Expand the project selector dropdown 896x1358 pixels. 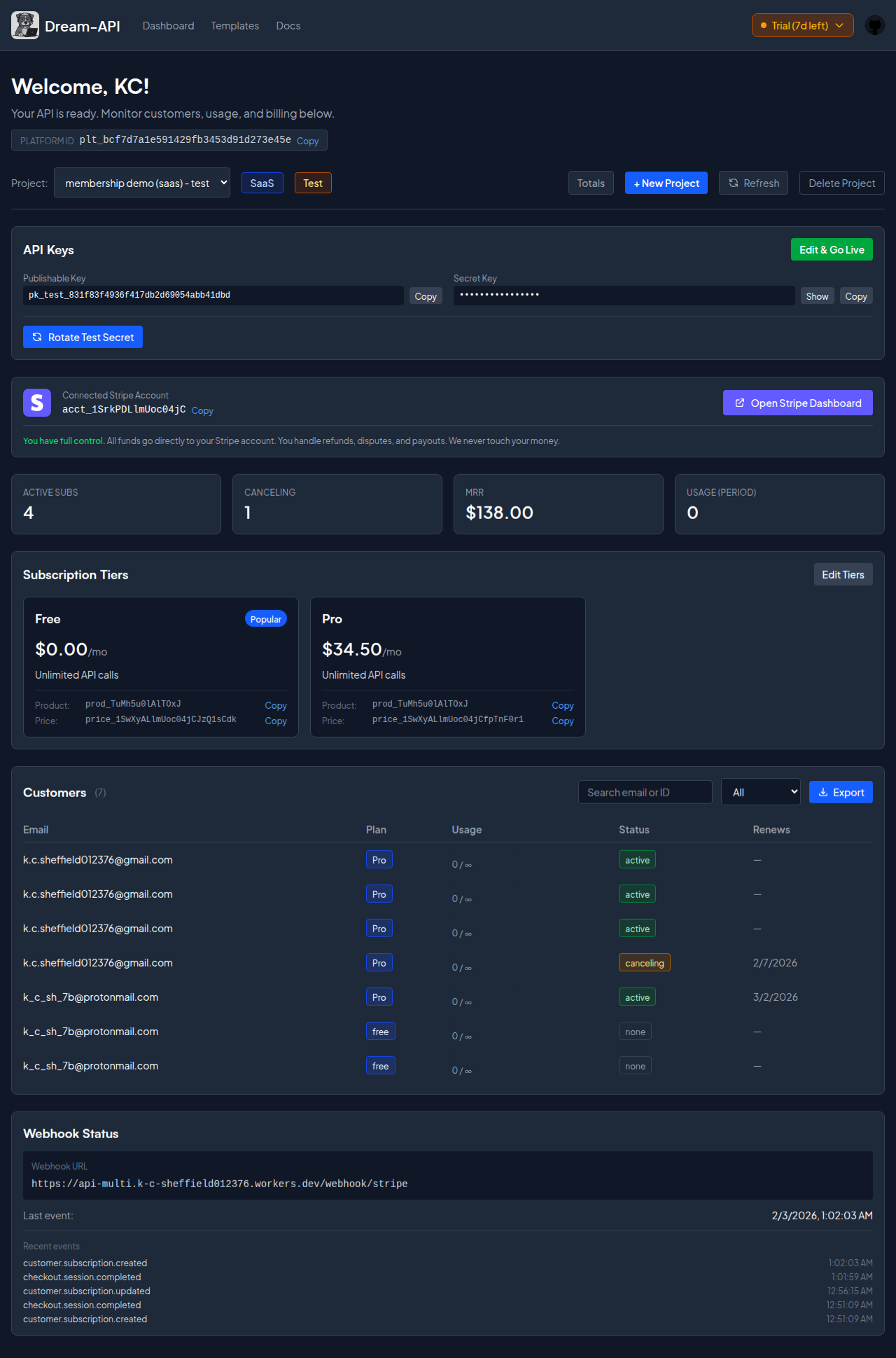tap(142, 183)
